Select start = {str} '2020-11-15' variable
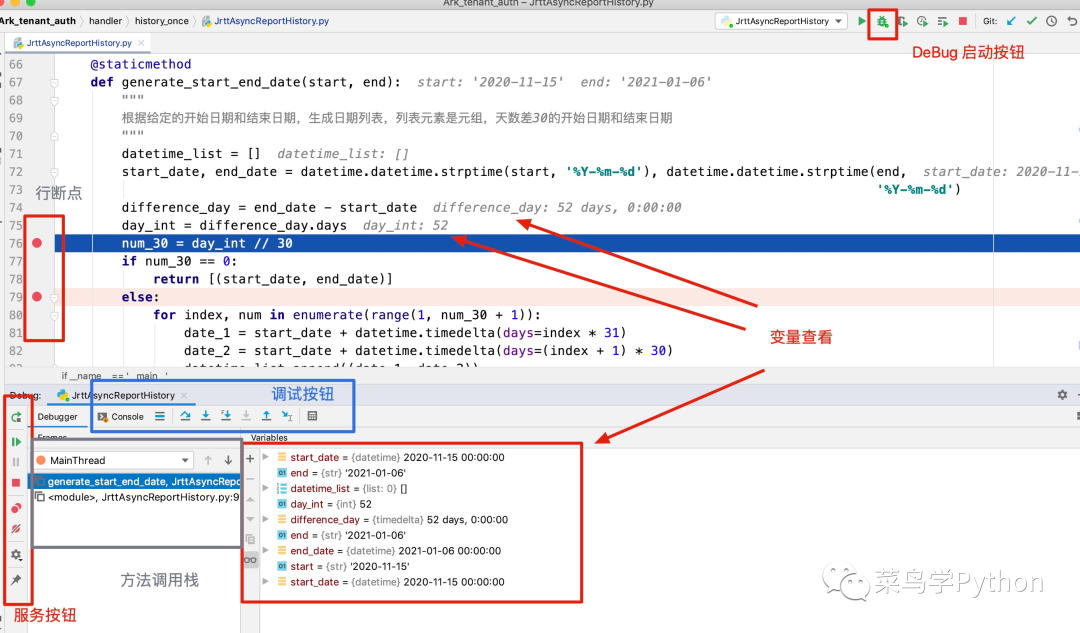 click(x=343, y=566)
